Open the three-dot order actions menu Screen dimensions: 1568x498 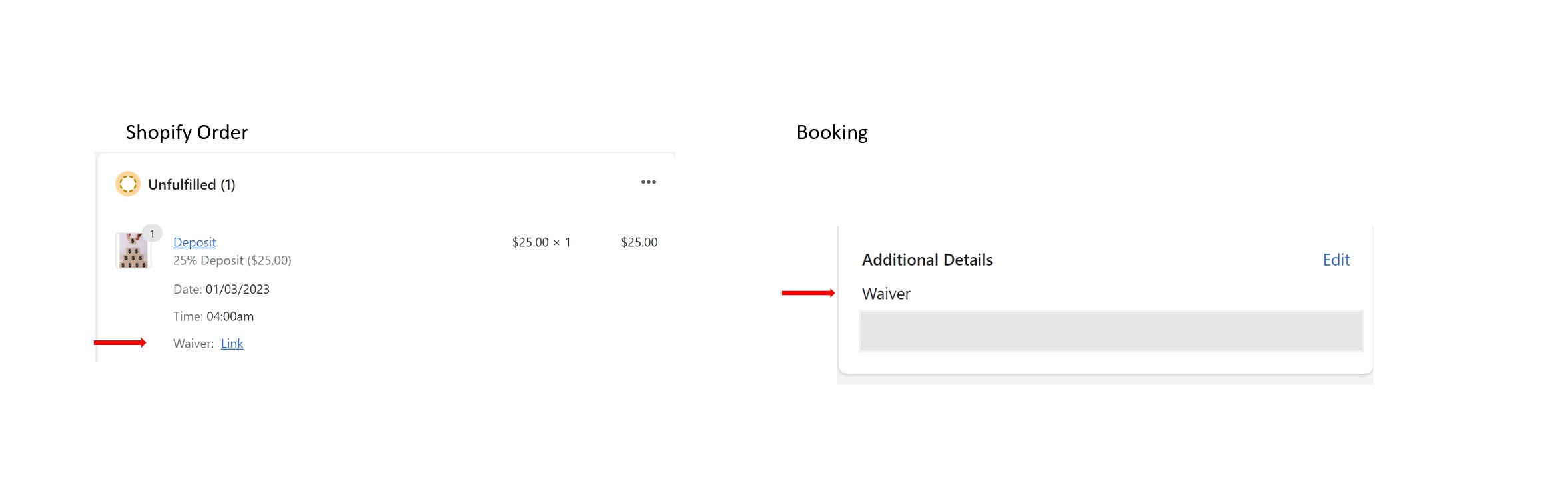(648, 182)
